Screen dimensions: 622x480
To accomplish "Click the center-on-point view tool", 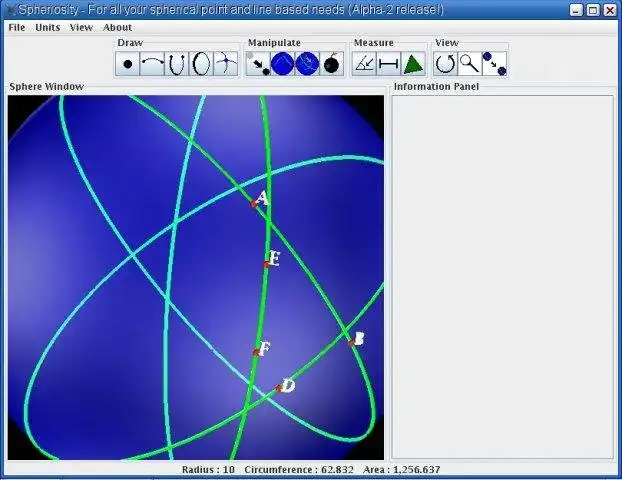I will 495,64.
